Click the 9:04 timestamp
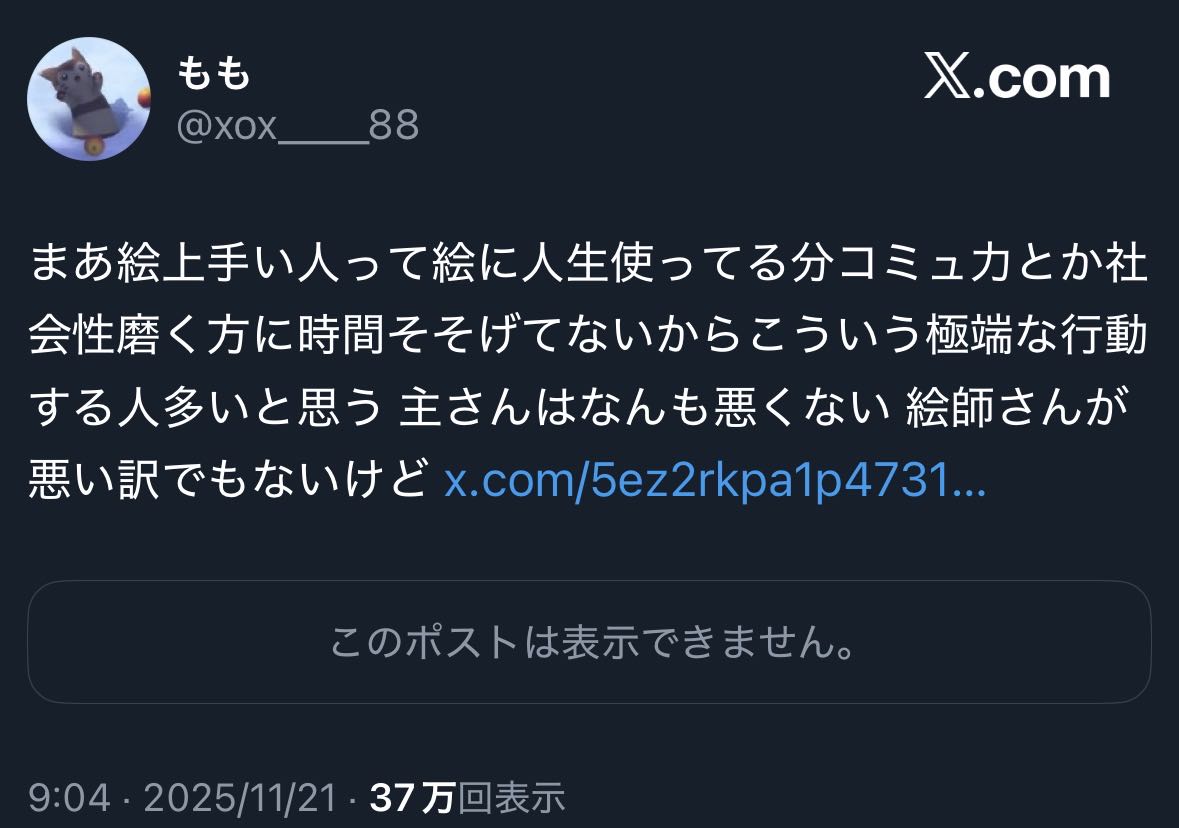 [x=69, y=797]
